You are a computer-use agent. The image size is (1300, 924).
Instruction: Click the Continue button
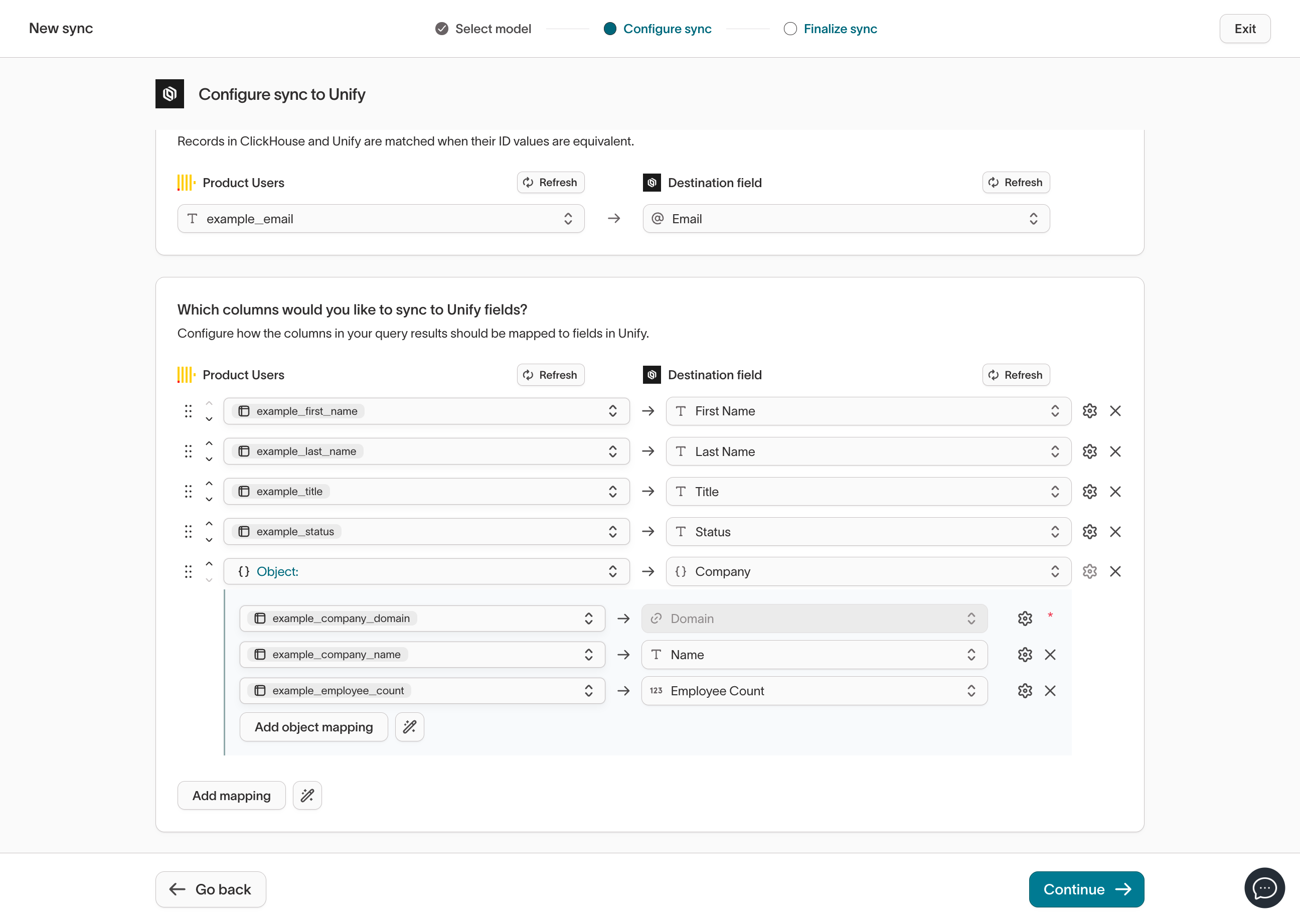(1085, 889)
